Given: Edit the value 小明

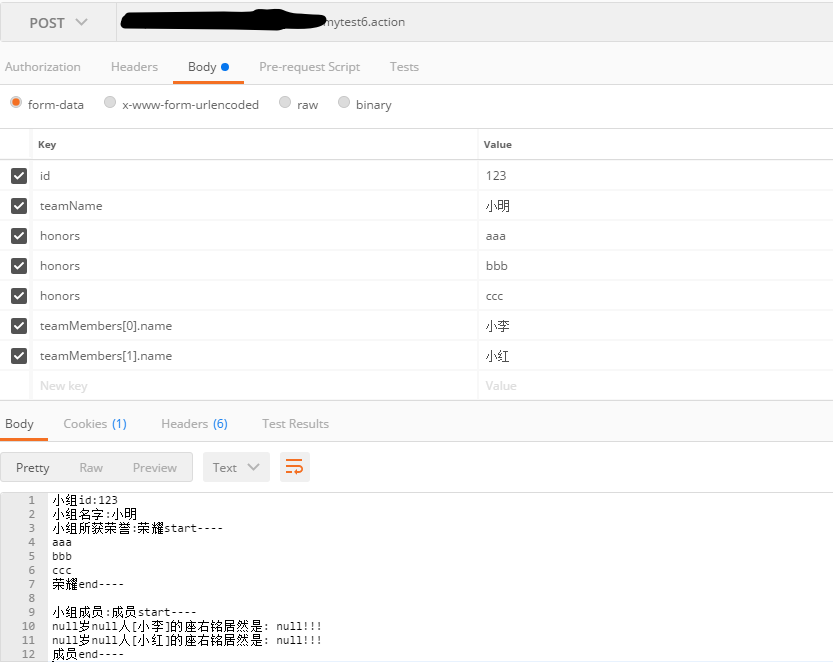Looking at the screenshot, I should 656,206.
